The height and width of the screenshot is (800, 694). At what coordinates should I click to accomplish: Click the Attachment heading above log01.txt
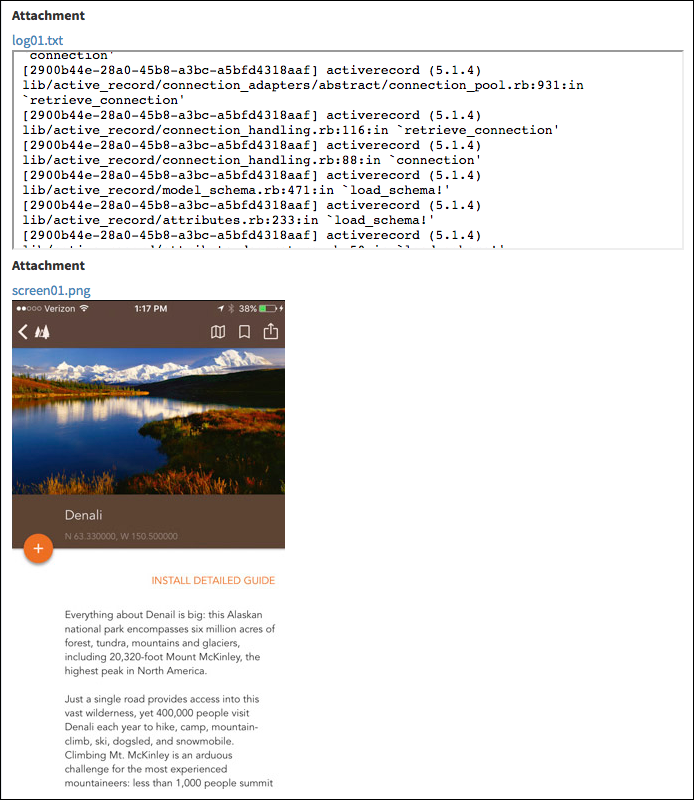tap(48, 16)
